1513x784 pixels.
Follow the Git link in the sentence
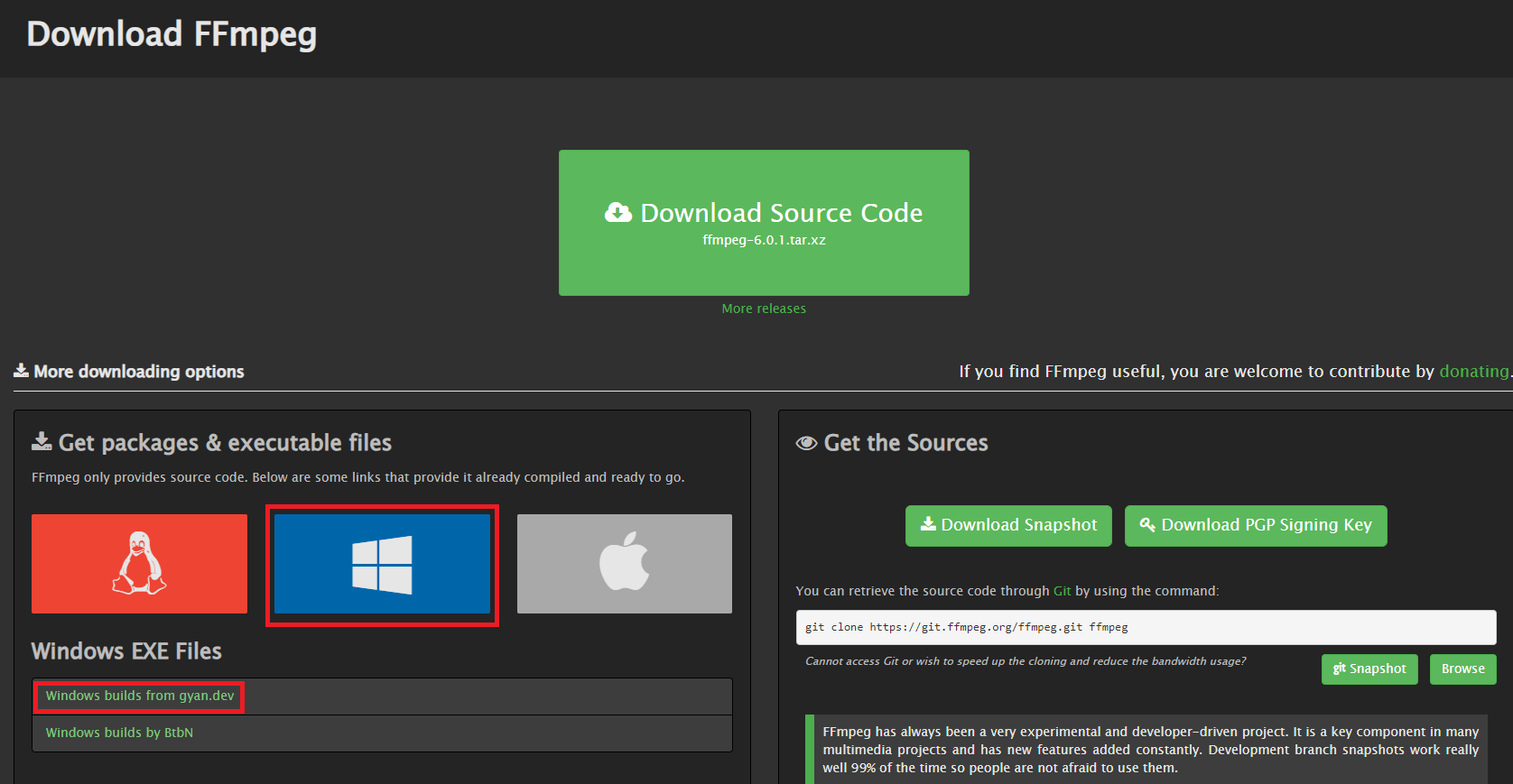1062,591
